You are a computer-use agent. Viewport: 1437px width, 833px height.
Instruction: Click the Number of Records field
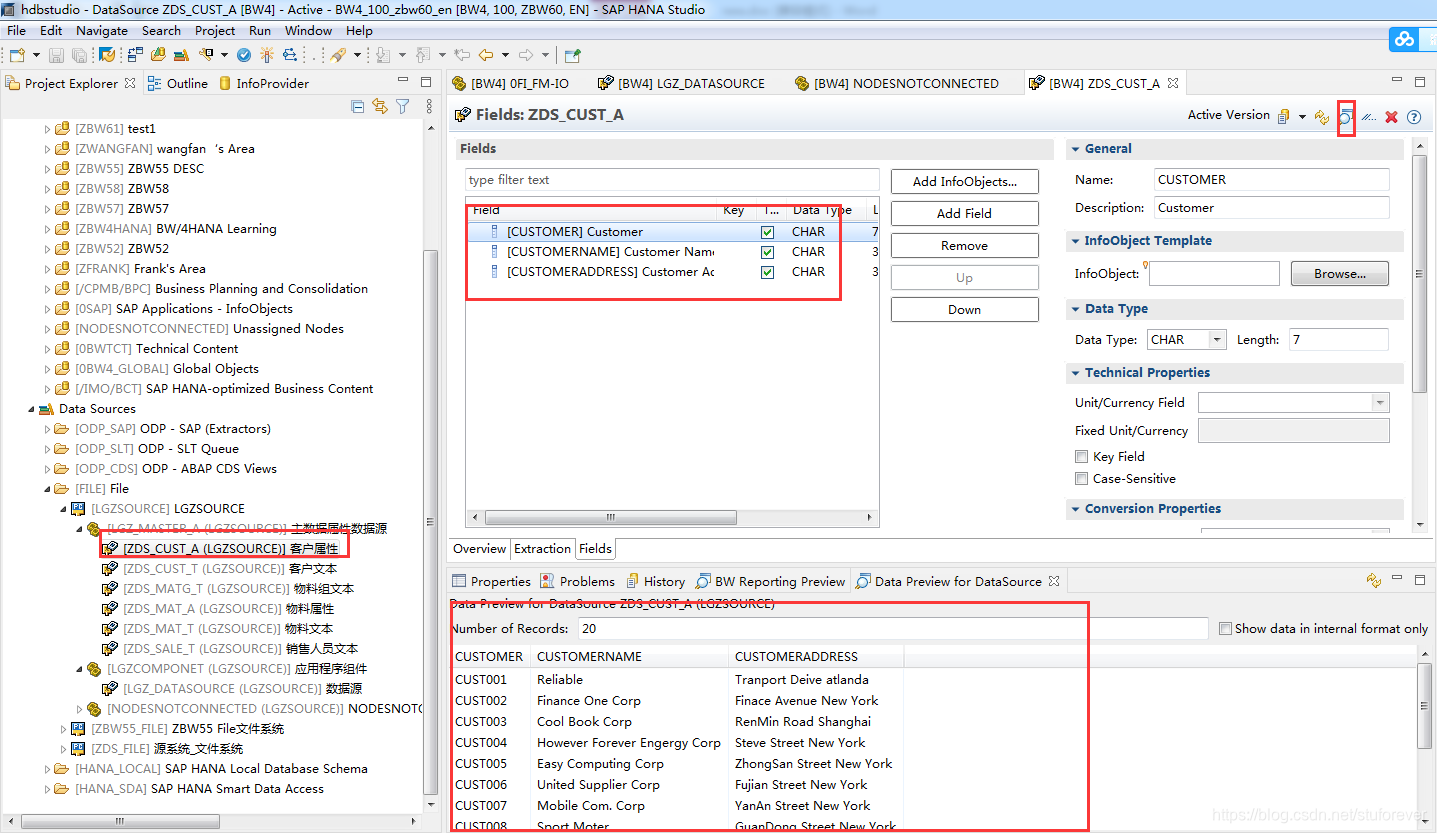(893, 628)
